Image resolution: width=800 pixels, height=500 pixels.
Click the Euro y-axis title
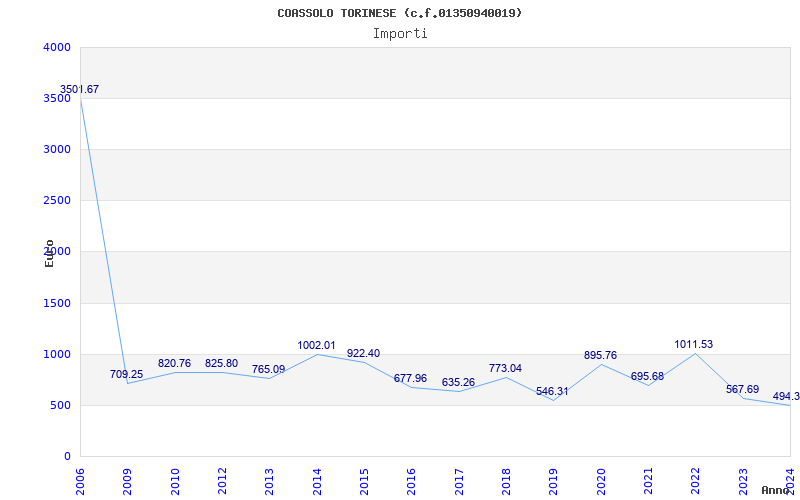(49, 253)
